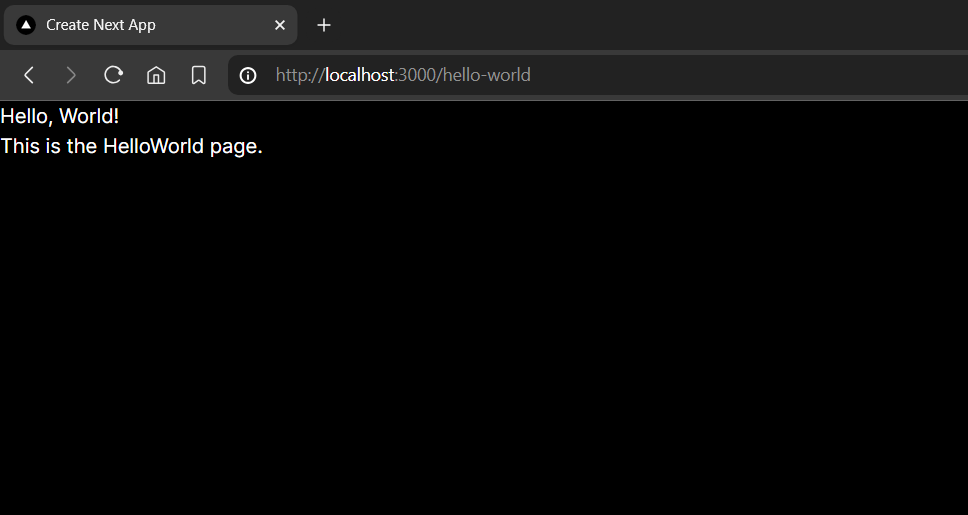Click the Next.js favicon on the tab
The image size is (968, 515).
coord(26,25)
